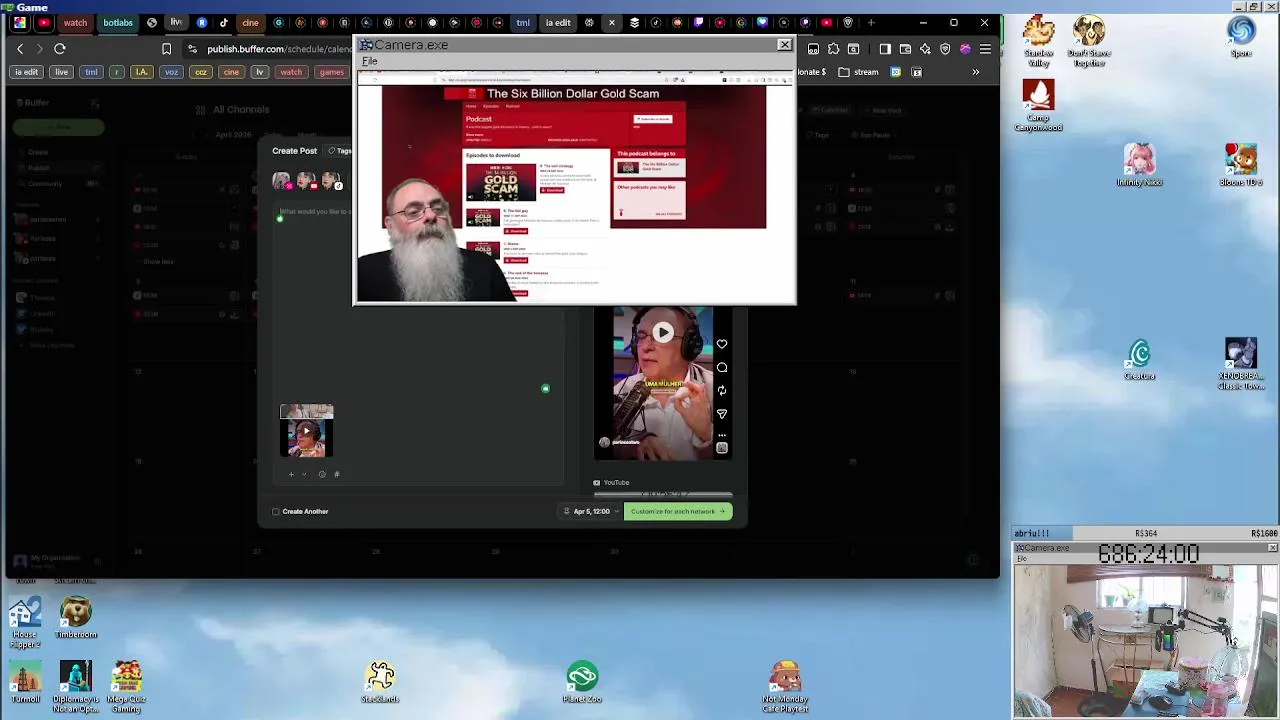Launch the Mega Quiz Gaming desktop shortcut
1280x720 pixels.
[x=126, y=687]
